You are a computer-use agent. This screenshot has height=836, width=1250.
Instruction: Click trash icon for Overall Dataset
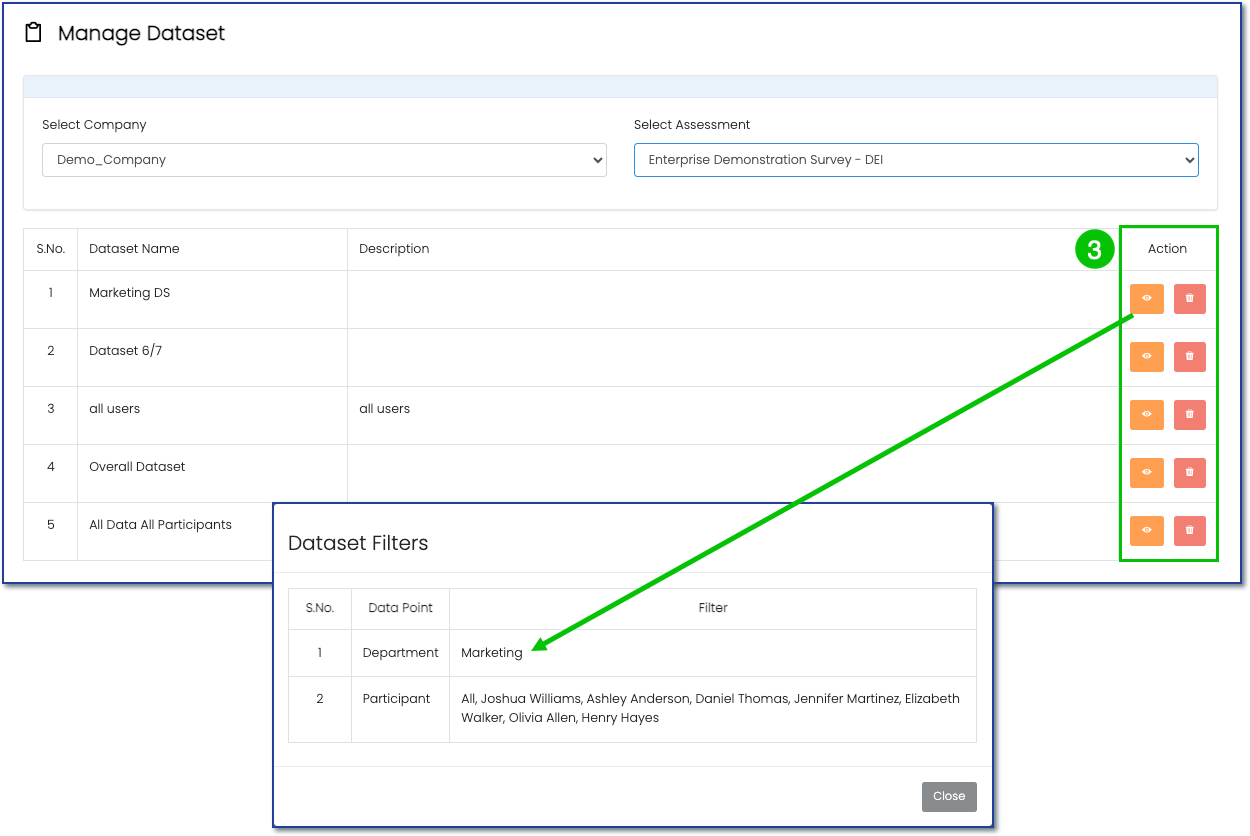coord(1189,473)
